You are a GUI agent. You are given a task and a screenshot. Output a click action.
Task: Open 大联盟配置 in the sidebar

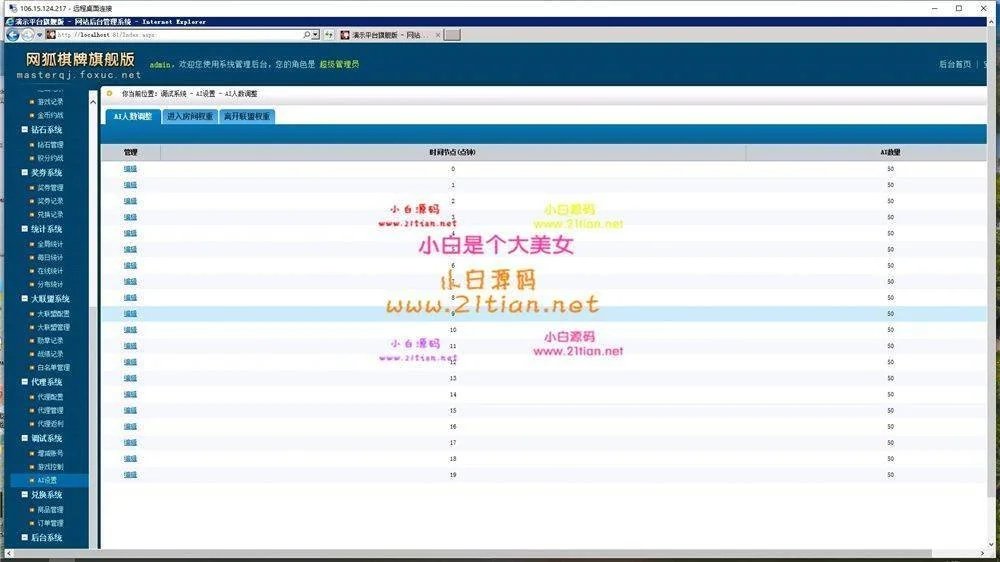click(x=53, y=313)
